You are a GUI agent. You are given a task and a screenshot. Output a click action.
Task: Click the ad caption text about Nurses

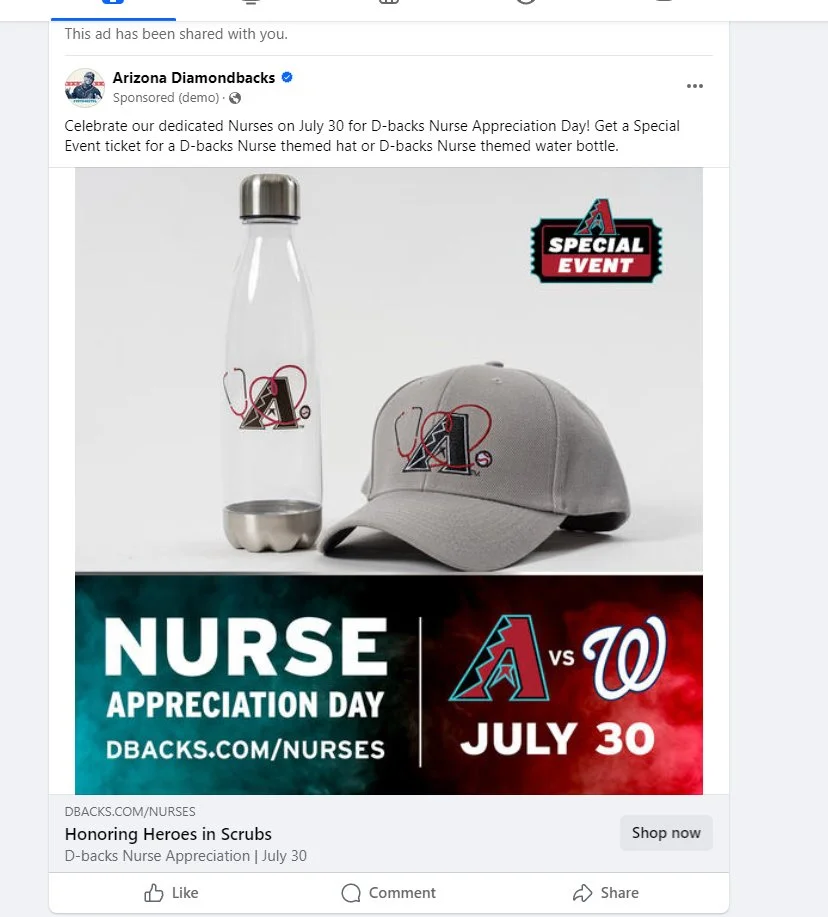tap(372, 136)
